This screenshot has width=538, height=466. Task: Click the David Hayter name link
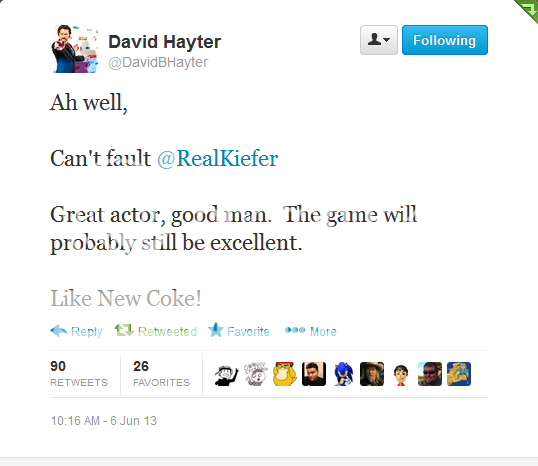click(x=165, y=42)
